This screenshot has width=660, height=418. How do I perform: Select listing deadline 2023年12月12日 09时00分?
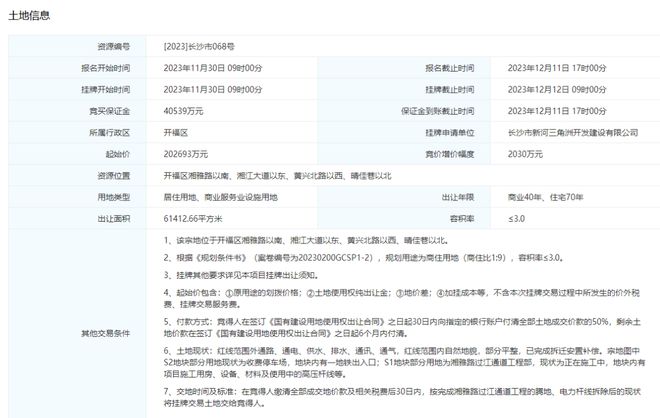pos(557,90)
